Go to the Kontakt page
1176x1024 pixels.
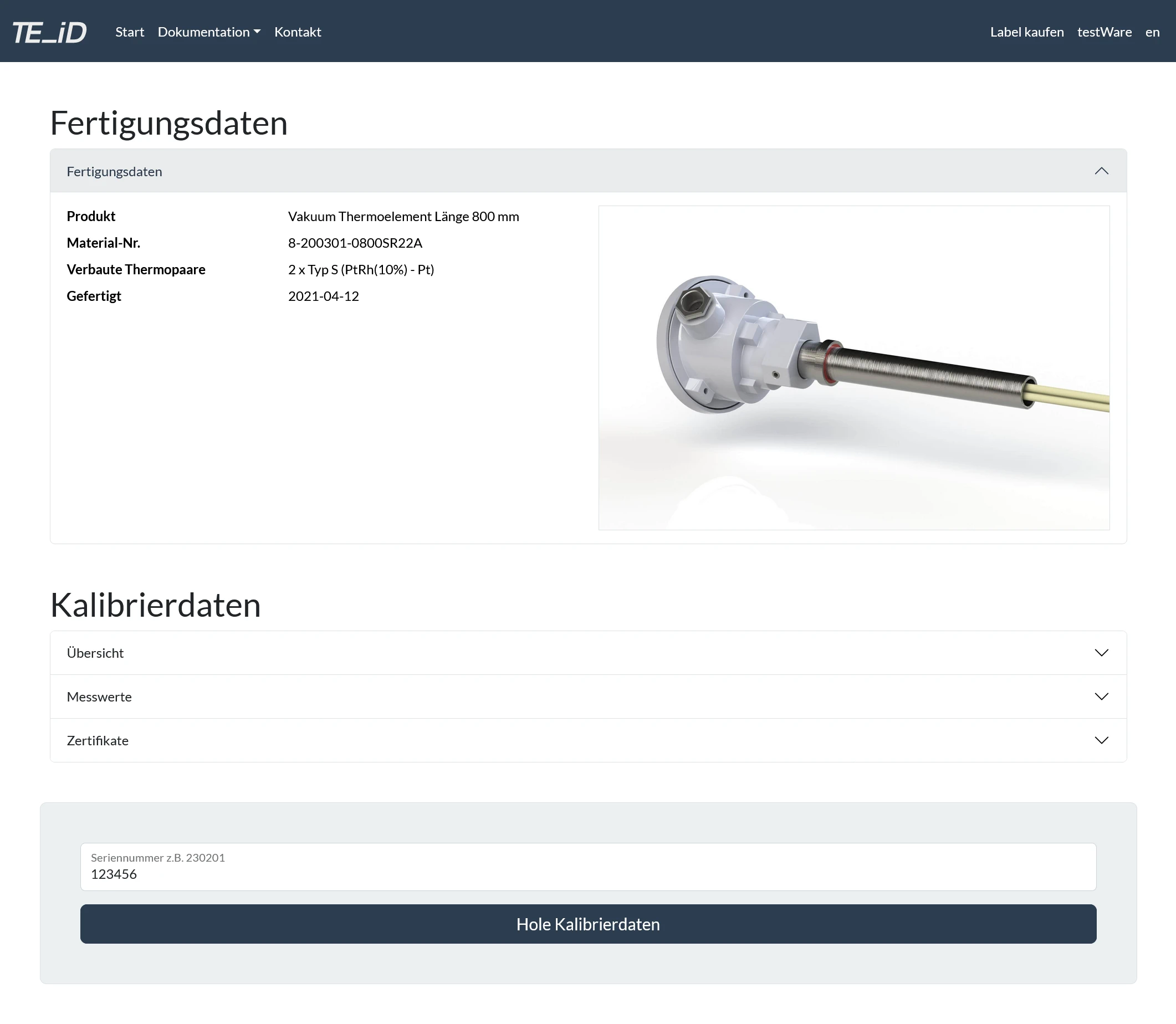[297, 32]
